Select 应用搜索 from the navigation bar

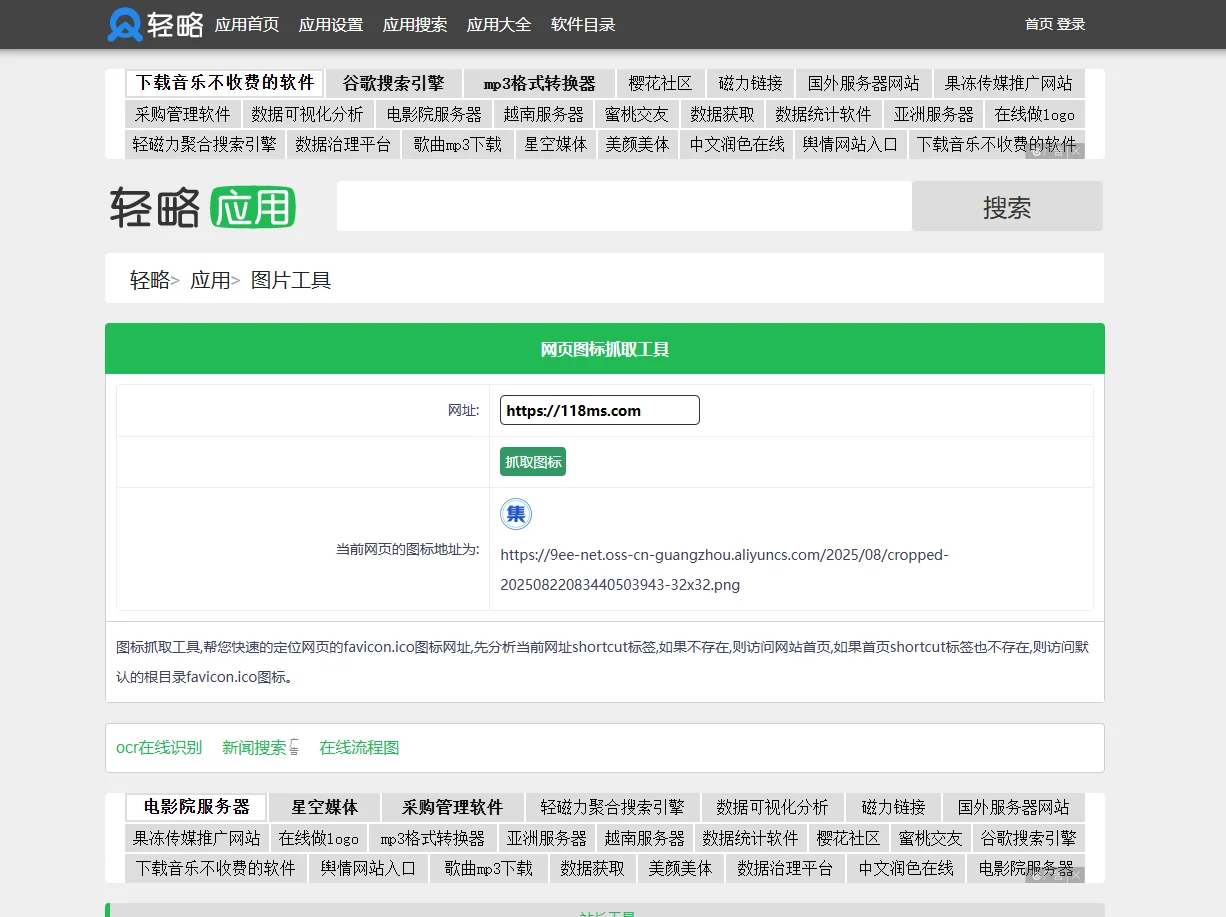pyautogui.click(x=415, y=24)
